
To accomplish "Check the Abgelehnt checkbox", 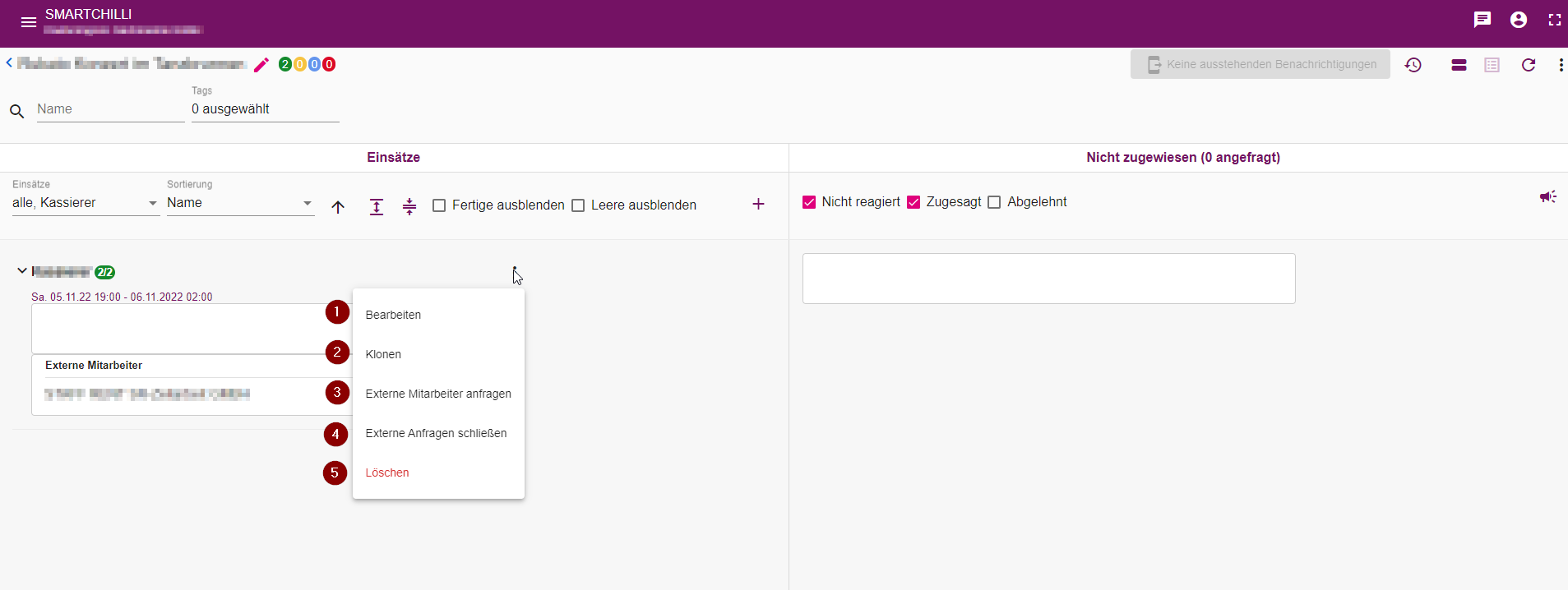I will point(994,202).
